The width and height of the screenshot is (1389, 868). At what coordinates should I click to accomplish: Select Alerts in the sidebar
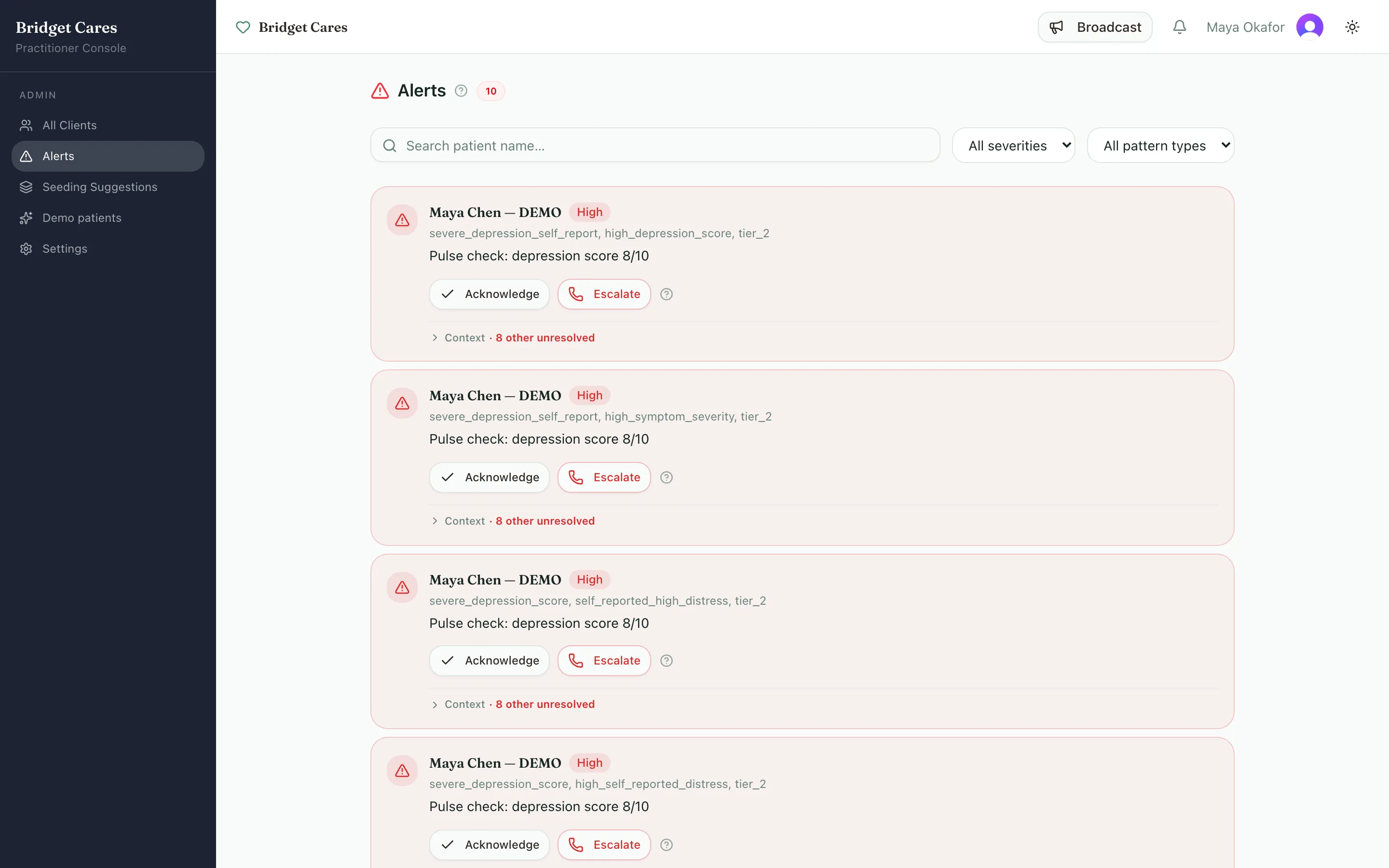click(108, 156)
